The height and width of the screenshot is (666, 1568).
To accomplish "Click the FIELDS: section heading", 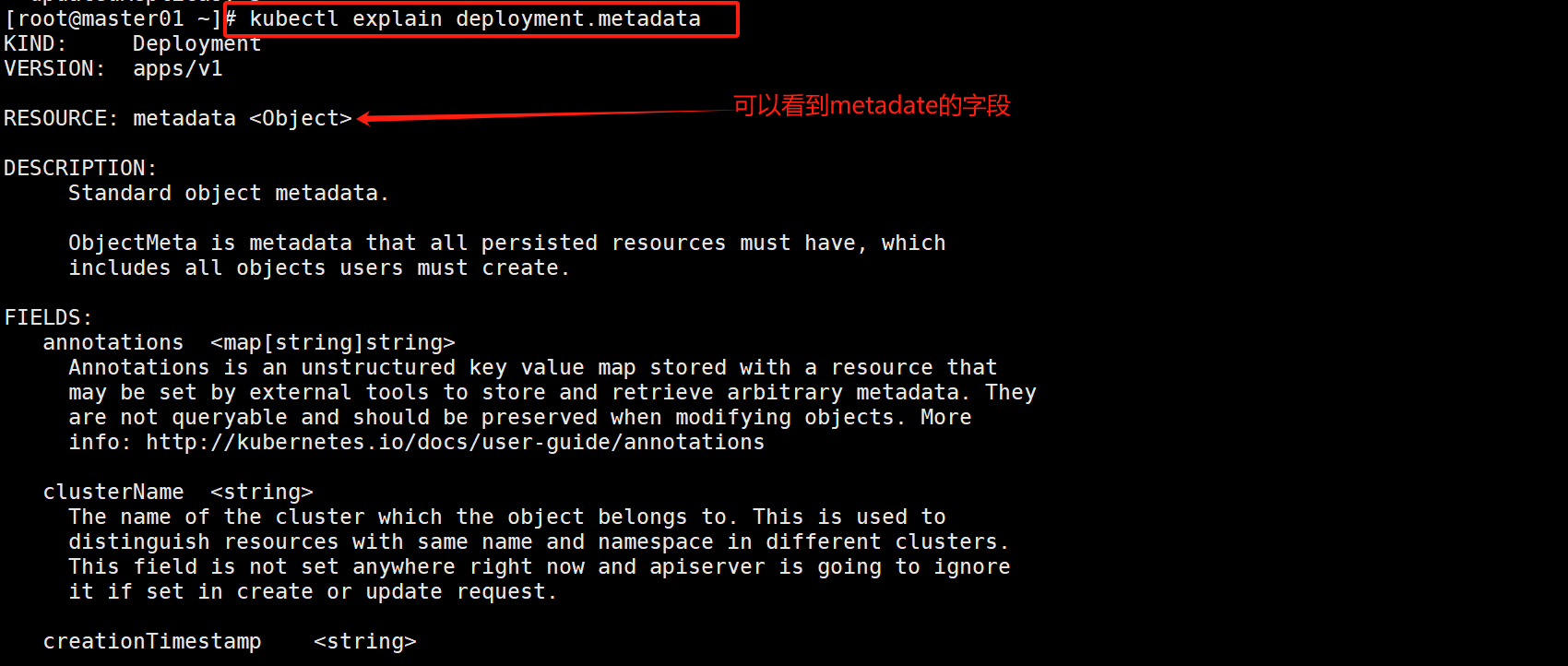I will tap(49, 318).
